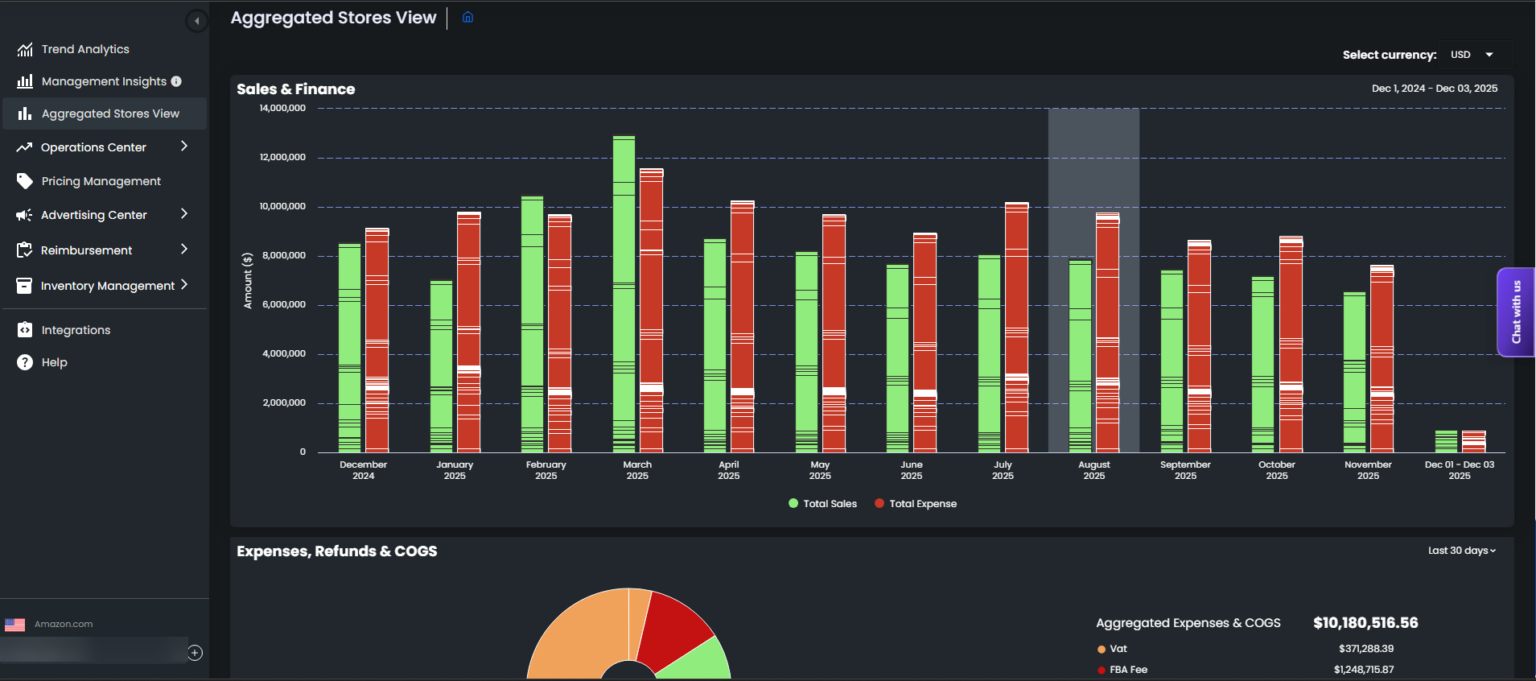Click the Advertising Center megaphone icon
This screenshot has width=1536, height=681.
pos(25,215)
